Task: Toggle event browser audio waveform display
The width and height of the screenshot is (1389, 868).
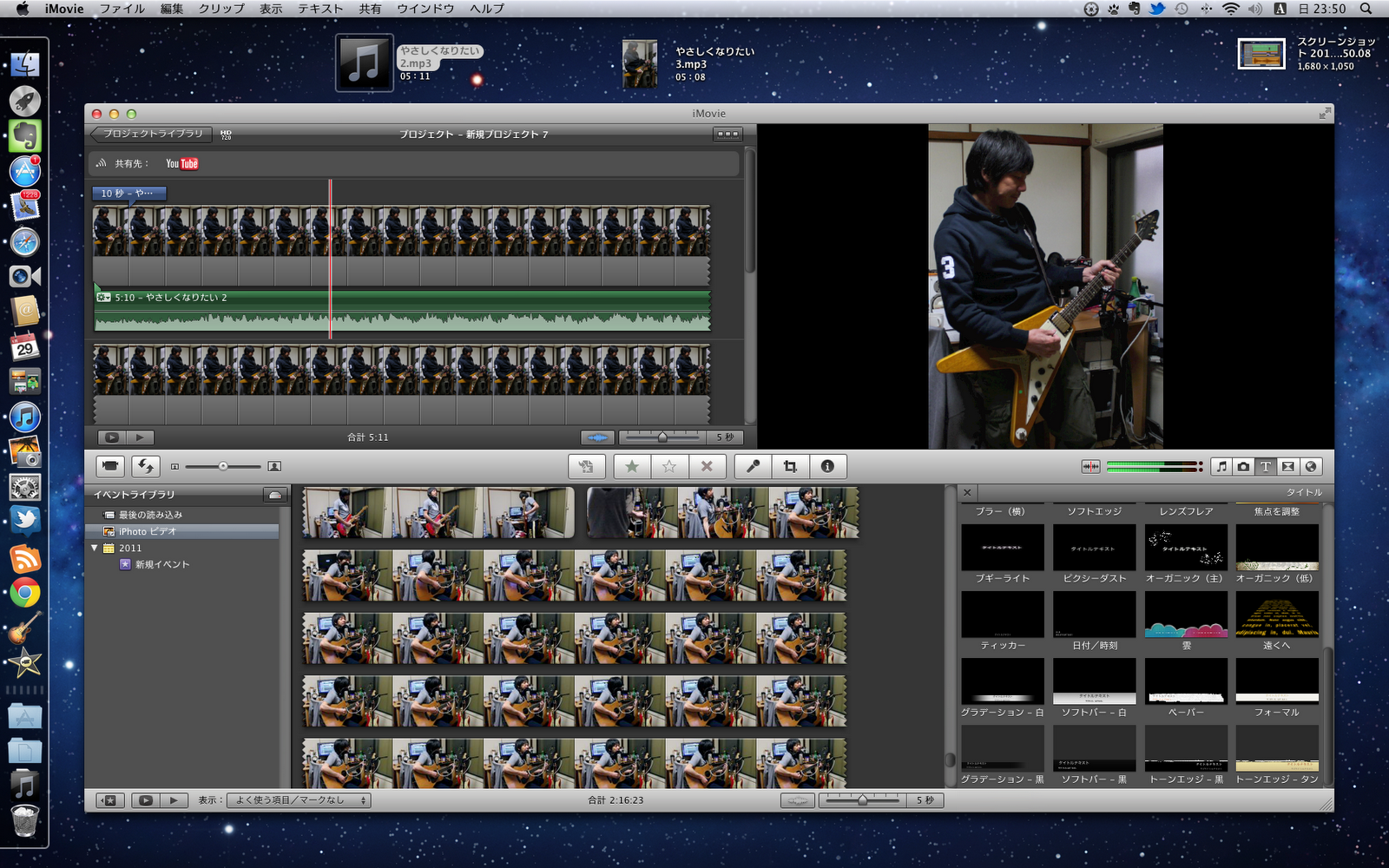Action: click(x=797, y=800)
